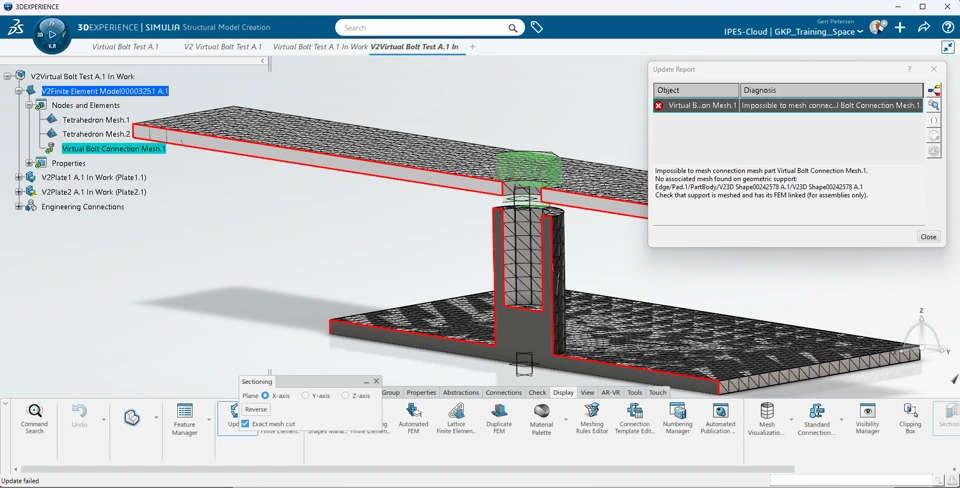Image resolution: width=960 pixels, height=488 pixels.
Task: Open Connection Template Editor
Action: 635,419
